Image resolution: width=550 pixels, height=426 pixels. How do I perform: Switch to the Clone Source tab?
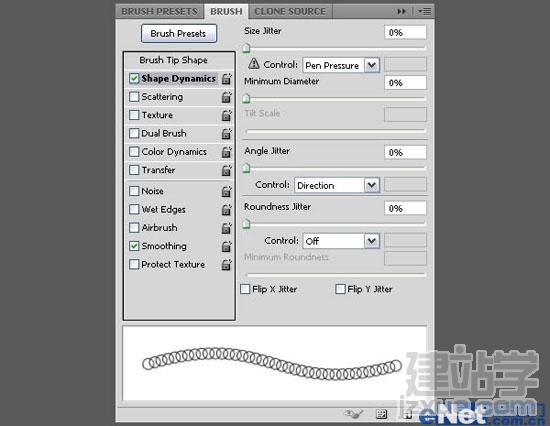tap(290, 12)
